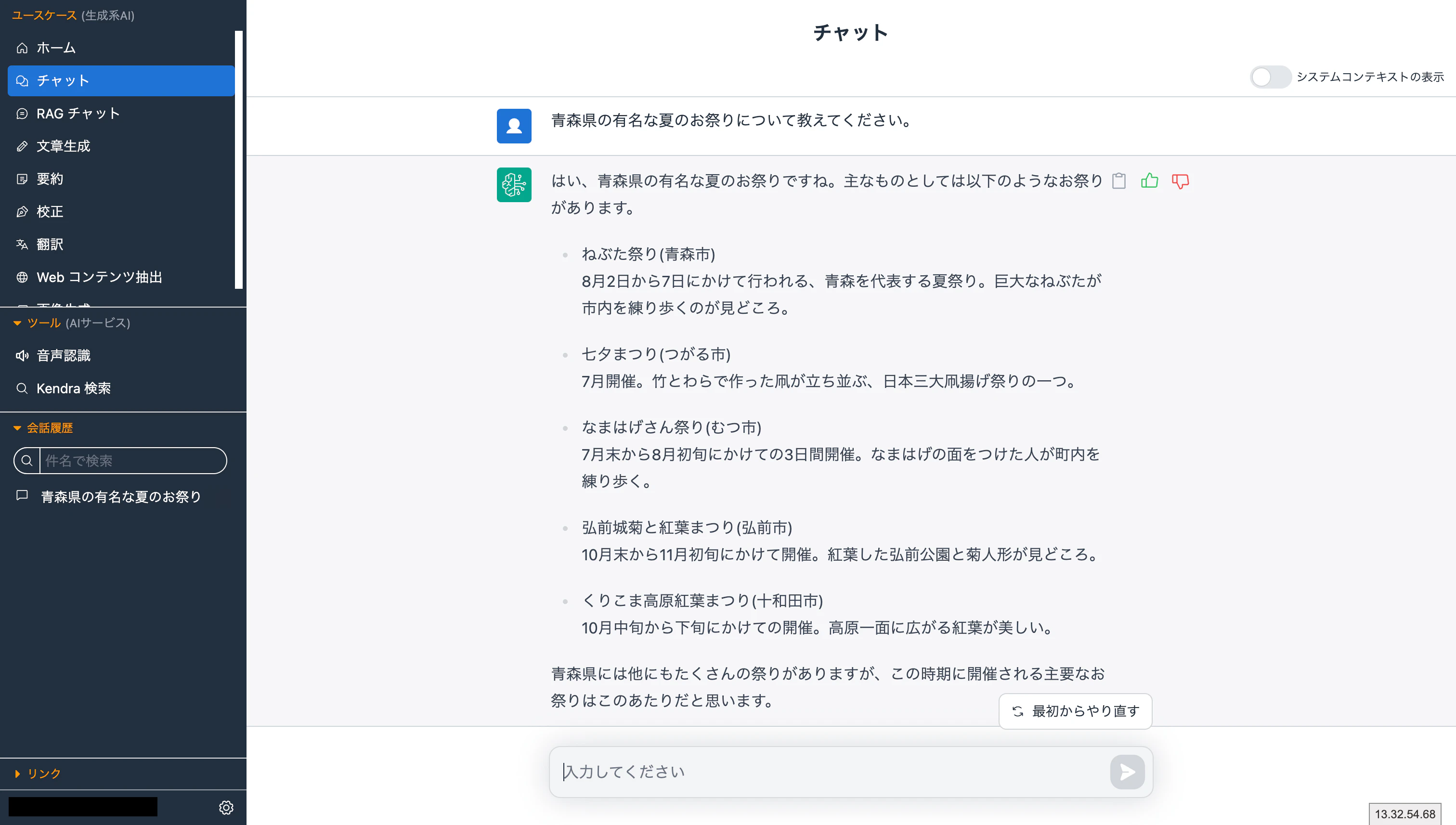
Task: Click the 校正 pen icon
Action: point(22,212)
